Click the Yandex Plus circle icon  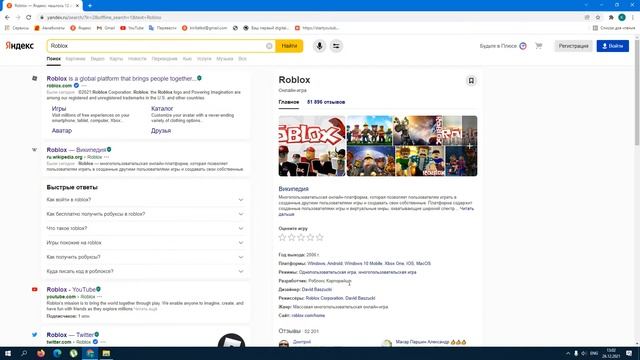[523, 46]
